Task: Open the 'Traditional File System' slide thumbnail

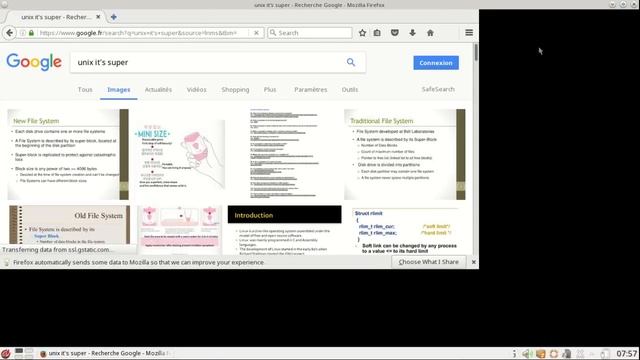Action: 404,154
